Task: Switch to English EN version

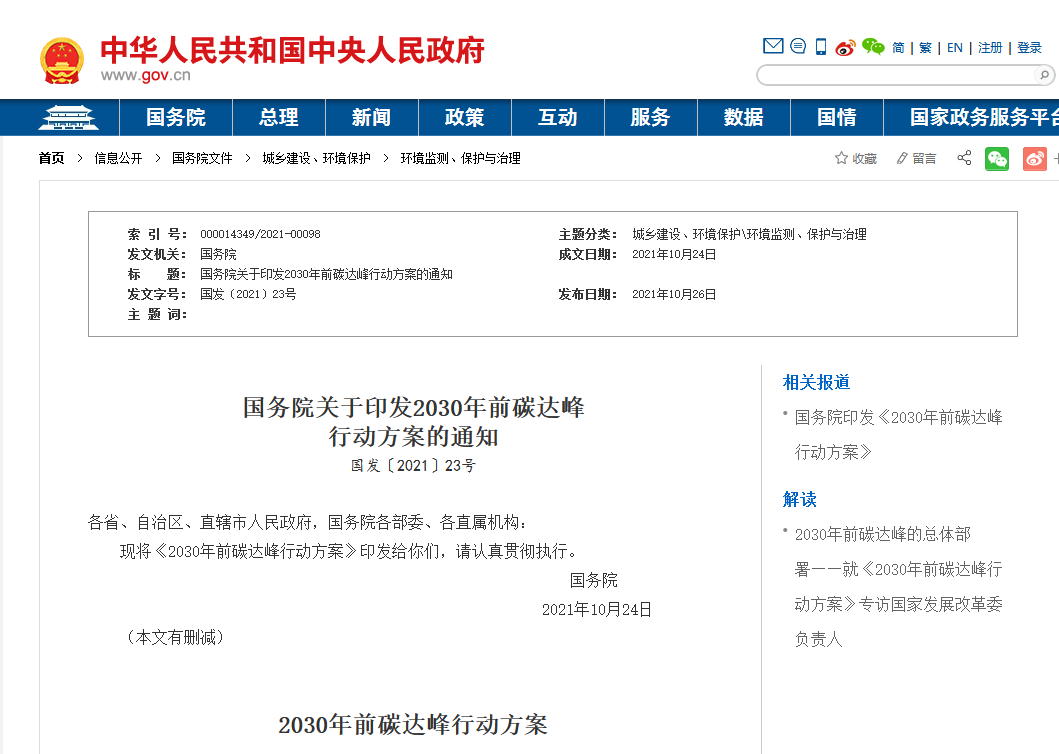Action: tap(955, 47)
